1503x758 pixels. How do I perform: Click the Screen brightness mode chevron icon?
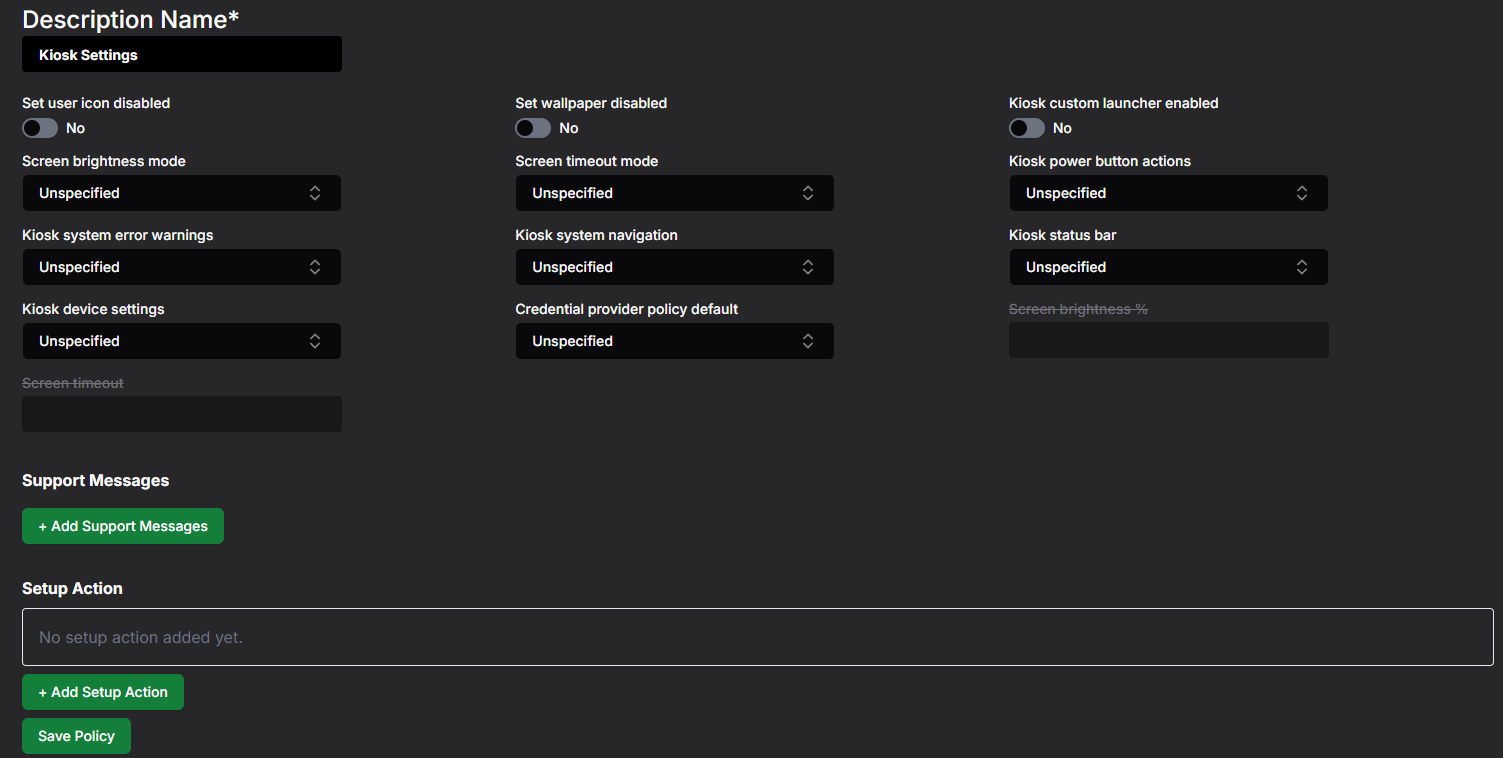(x=315, y=193)
